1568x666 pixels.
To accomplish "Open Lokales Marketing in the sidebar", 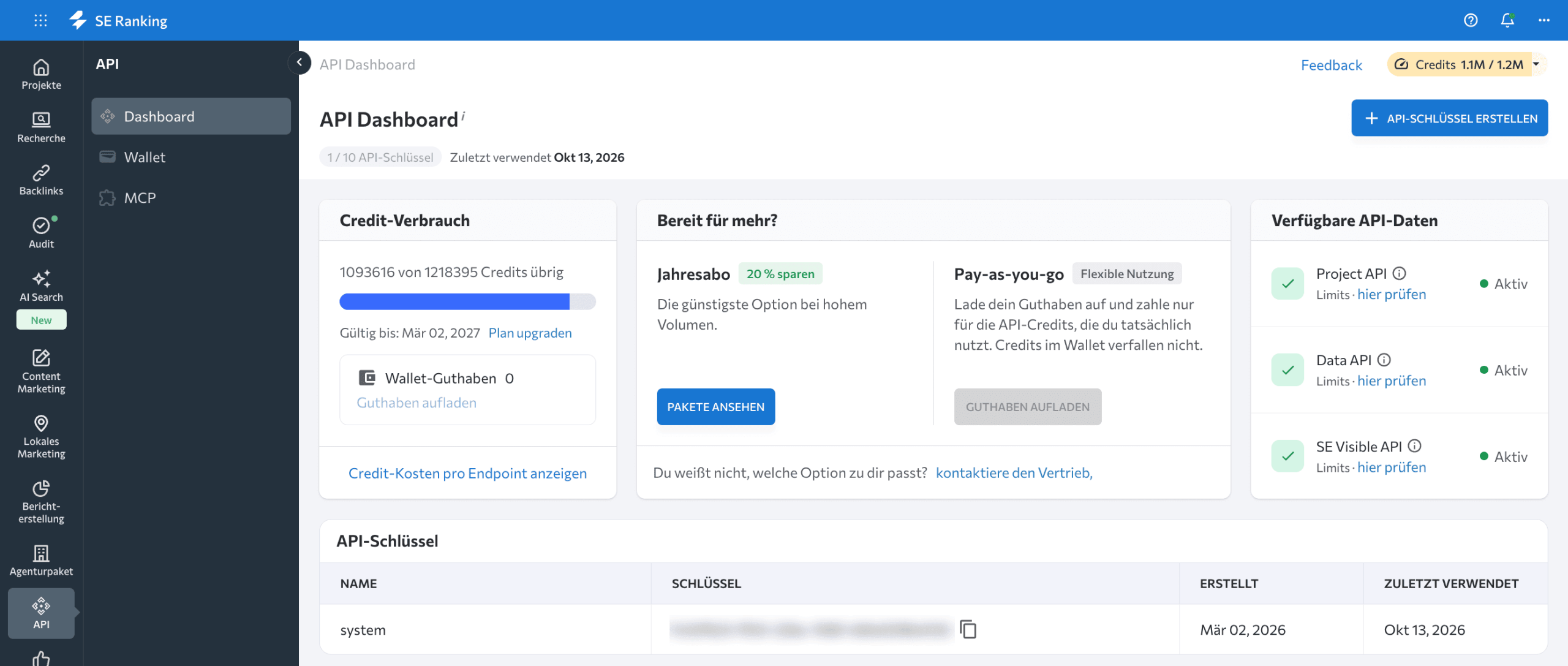I will coord(41,436).
